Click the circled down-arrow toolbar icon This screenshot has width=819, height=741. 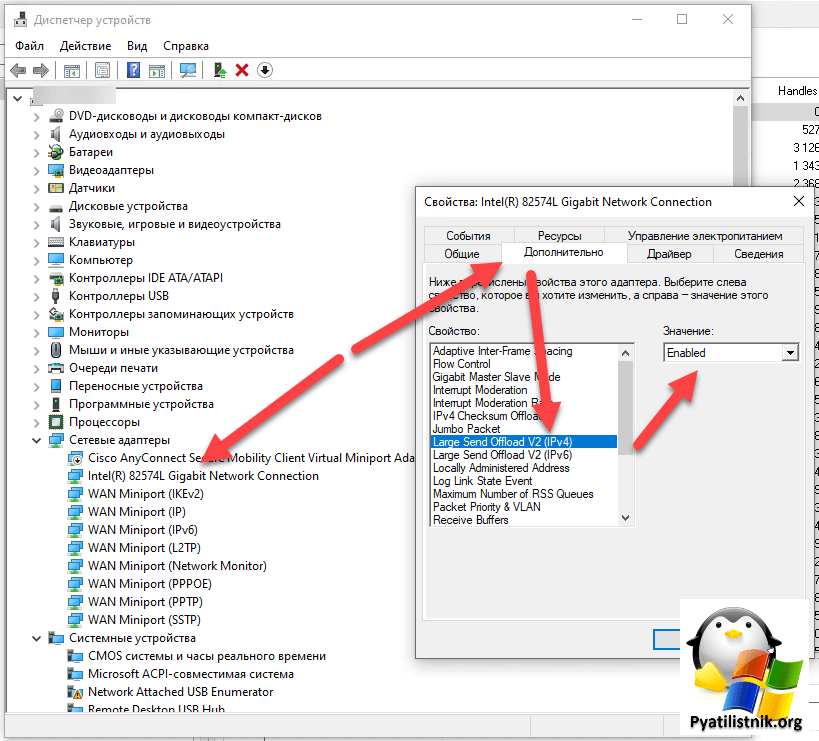[265, 70]
